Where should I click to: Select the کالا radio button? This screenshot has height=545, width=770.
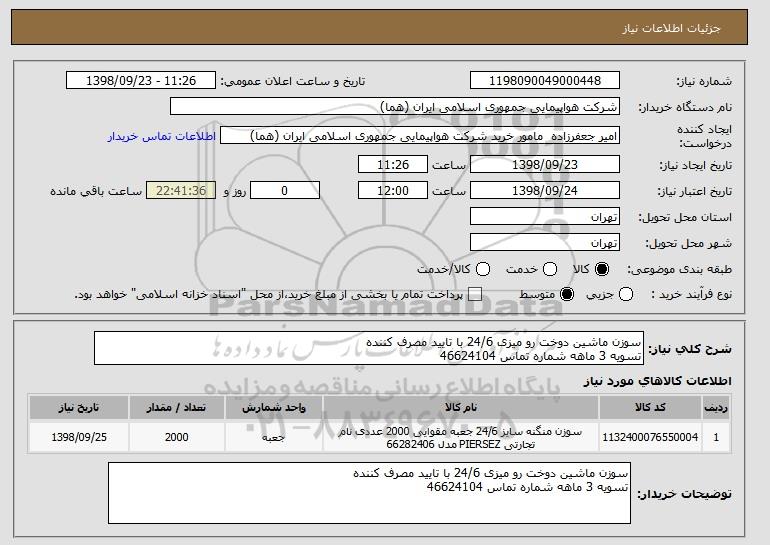click(602, 269)
